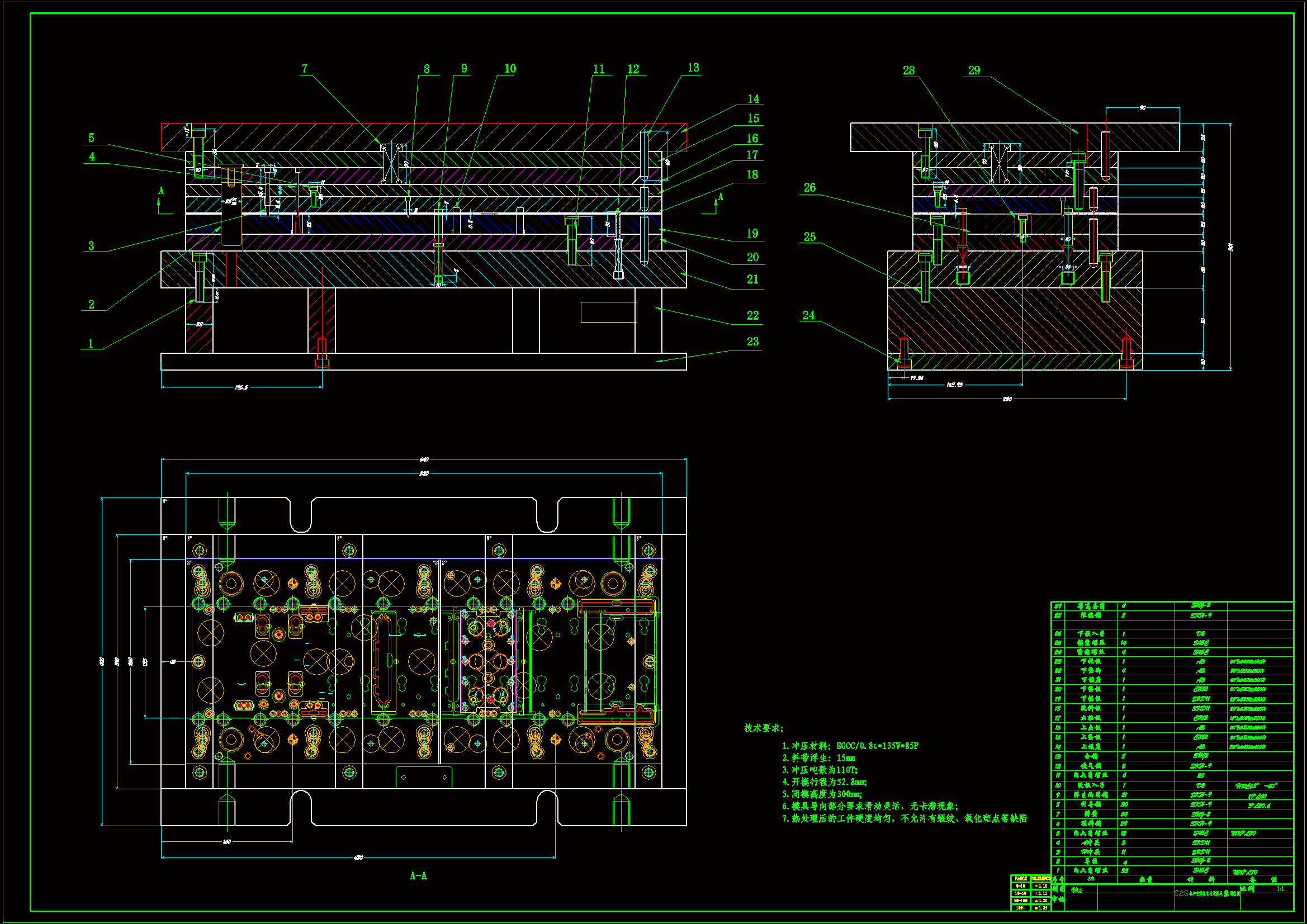Select part balloon 28 on side view

pyautogui.click(x=908, y=70)
